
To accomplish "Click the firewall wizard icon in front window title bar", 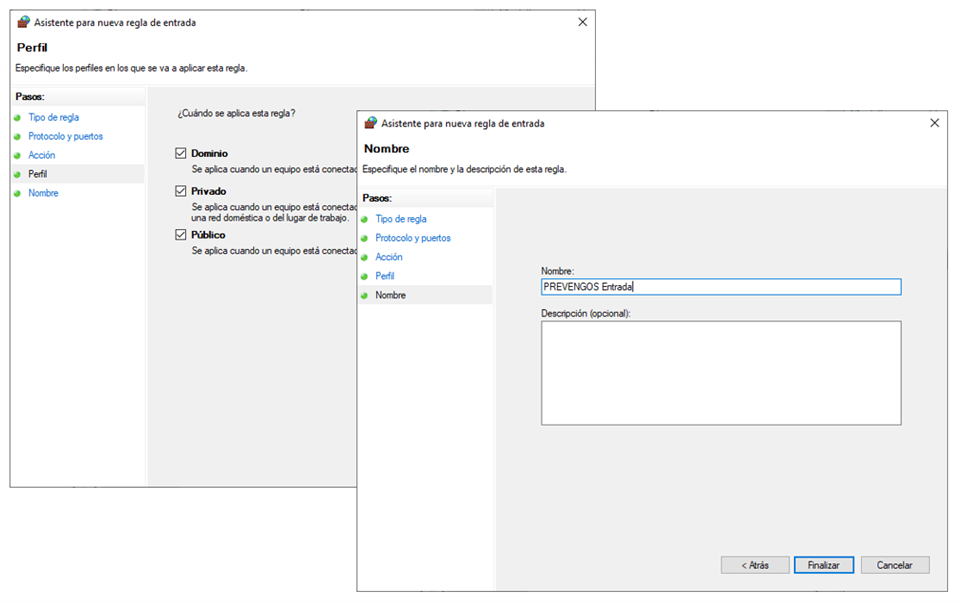I will (x=371, y=123).
